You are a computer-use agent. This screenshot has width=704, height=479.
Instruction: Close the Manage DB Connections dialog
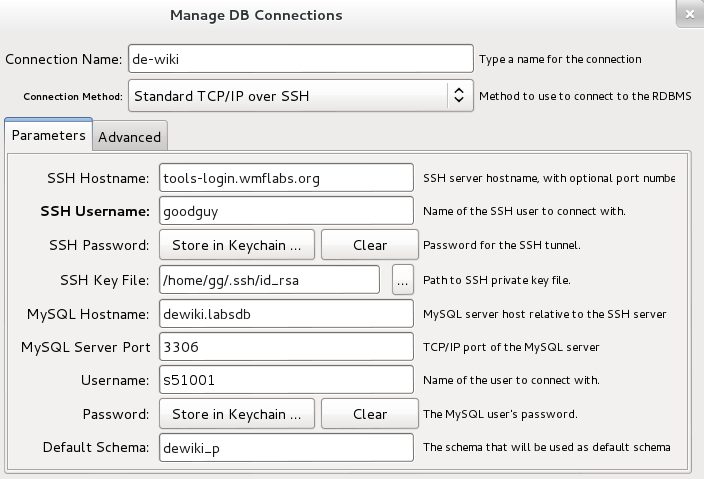pyautogui.click(x=690, y=14)
